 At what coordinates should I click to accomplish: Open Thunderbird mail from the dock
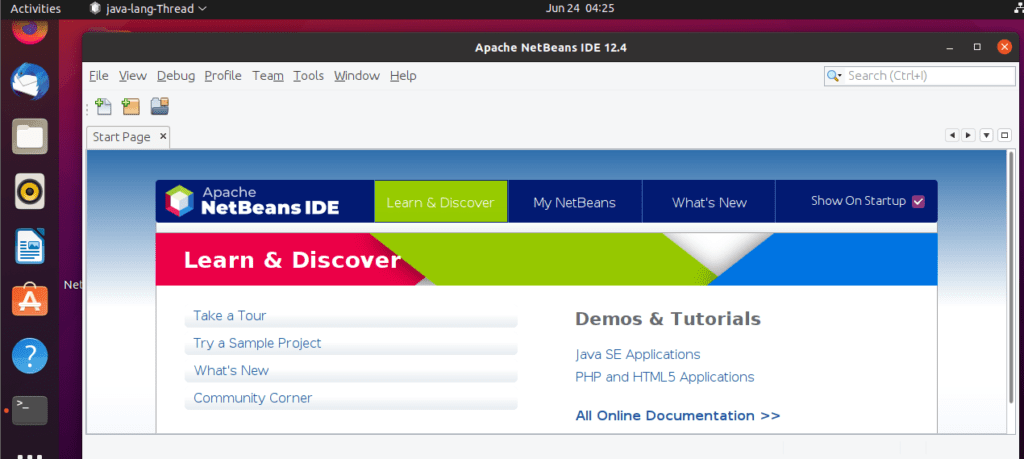(30, 82)
